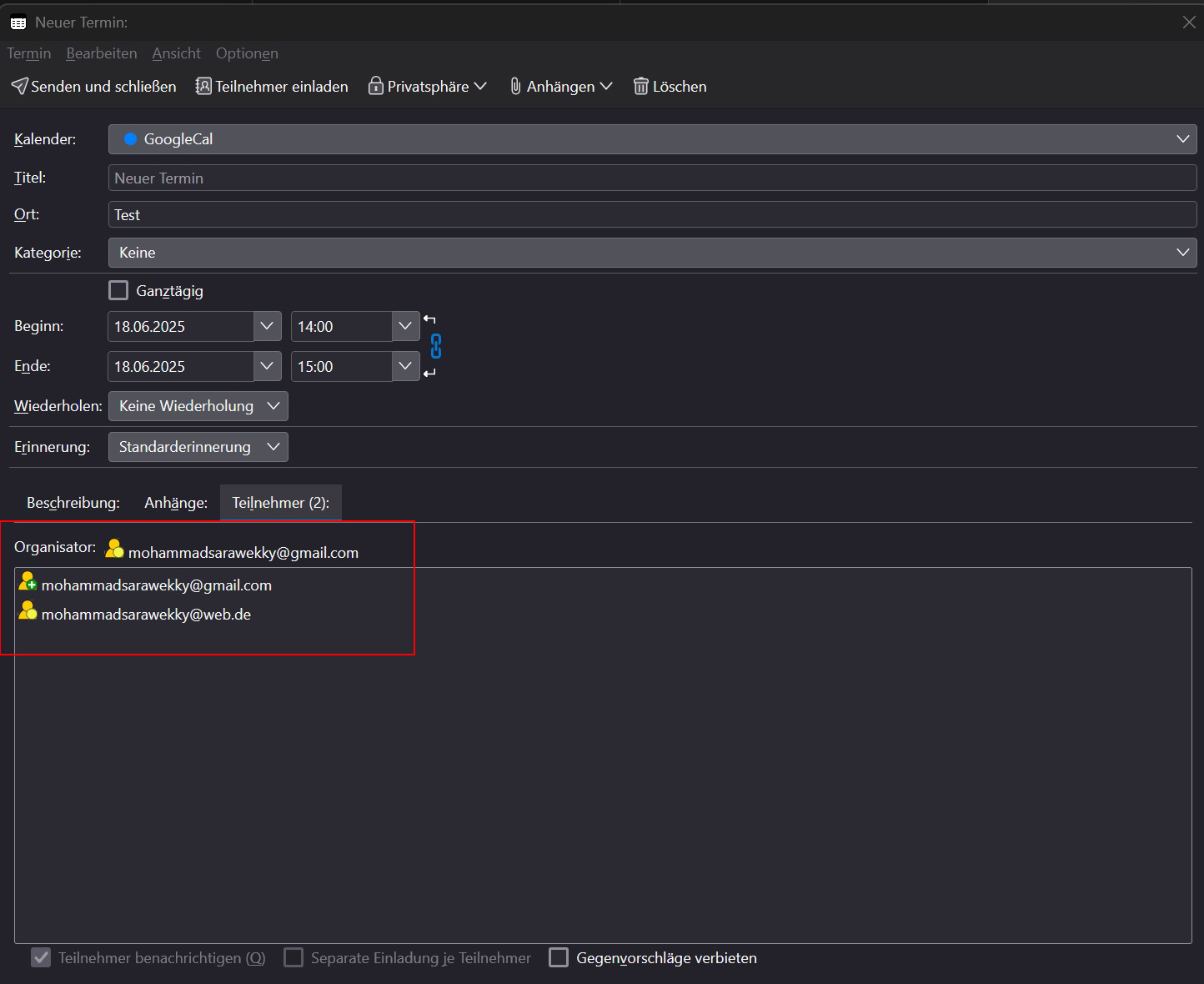
Task: Toggle Separate Einladung je Teilnehmer checkbox
Action: click(x=293, y=957)
